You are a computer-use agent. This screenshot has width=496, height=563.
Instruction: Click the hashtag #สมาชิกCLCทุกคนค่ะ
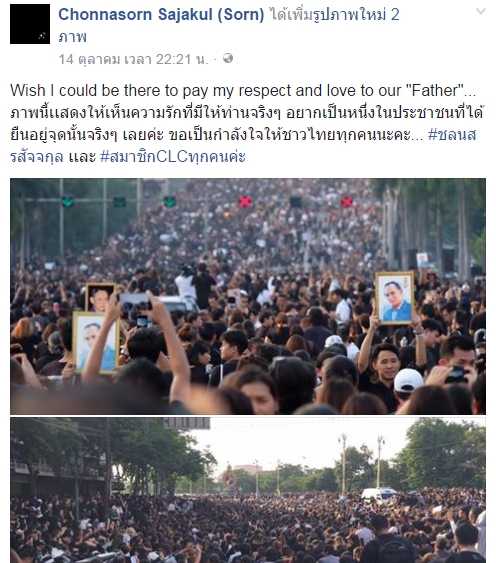coord(173,157)
